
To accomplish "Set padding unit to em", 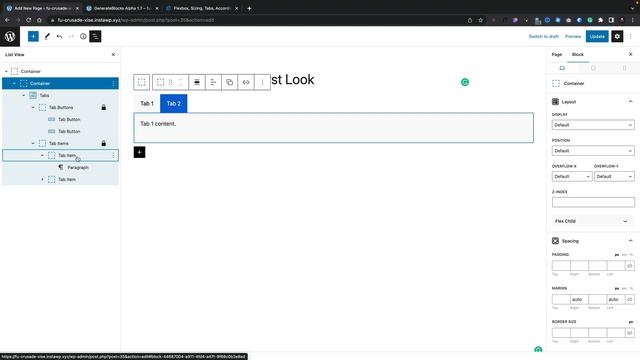I will pos(624,255).
